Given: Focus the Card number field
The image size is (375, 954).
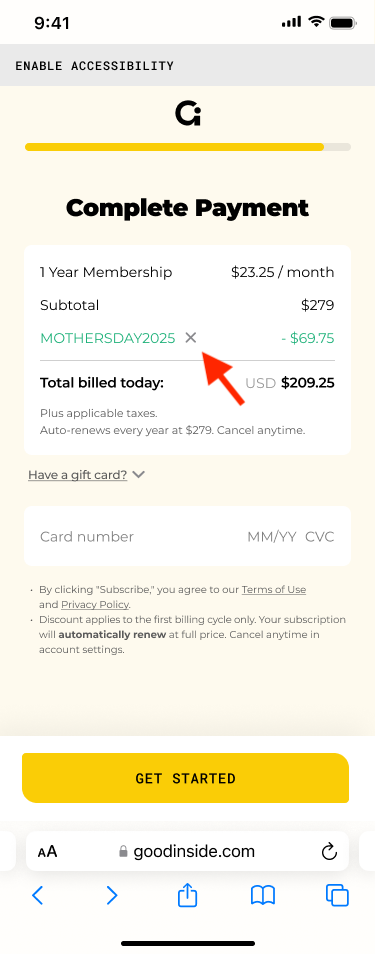Looking at the screenshot, I should pyautogui.click(x=87, y=537).
